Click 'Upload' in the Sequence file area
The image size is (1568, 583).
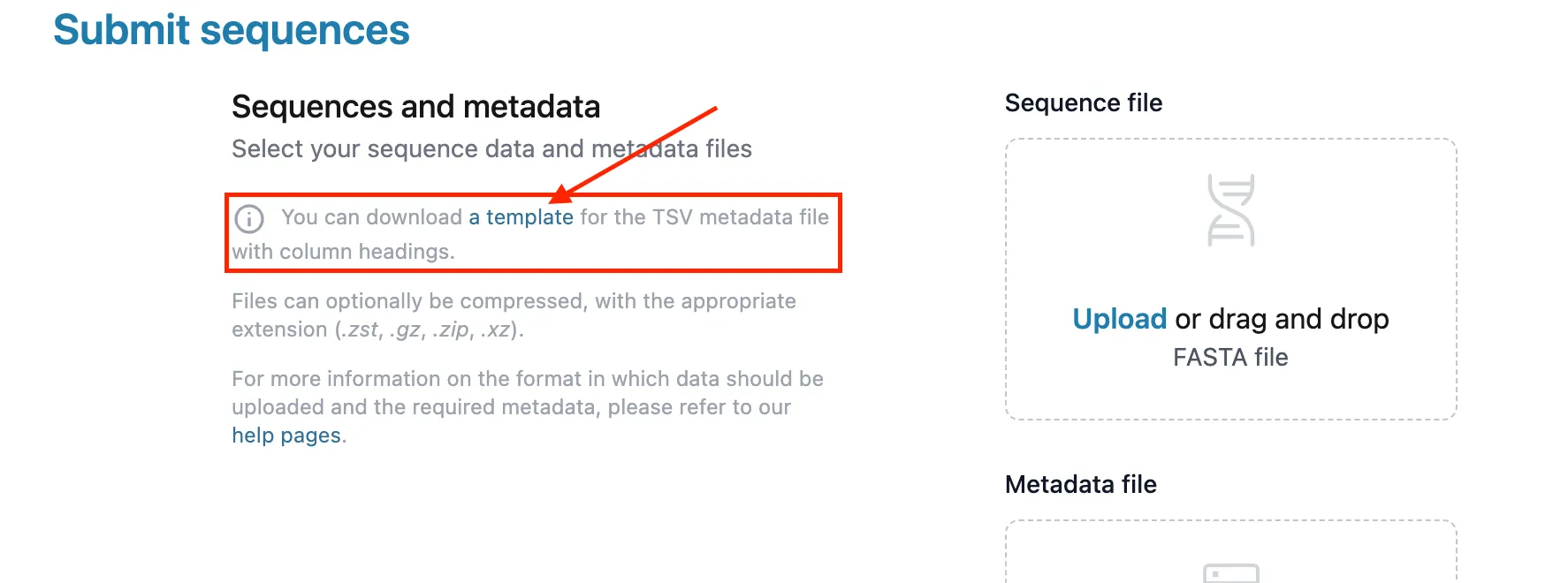[1119, 318]
